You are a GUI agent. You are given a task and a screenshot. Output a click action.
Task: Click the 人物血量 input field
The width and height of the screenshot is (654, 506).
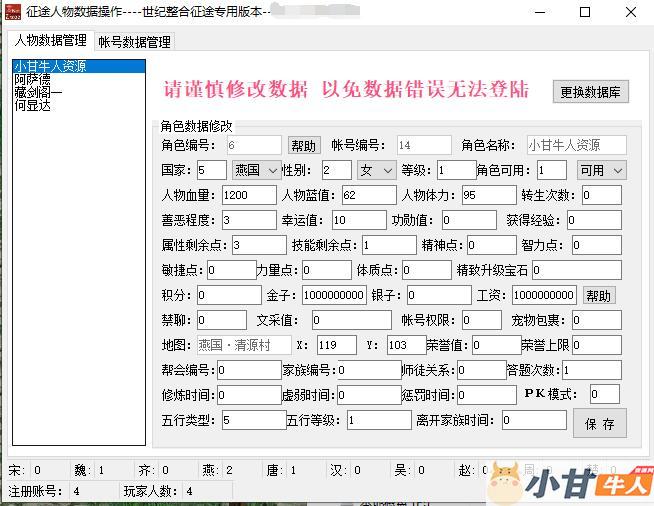pos(249,195)
